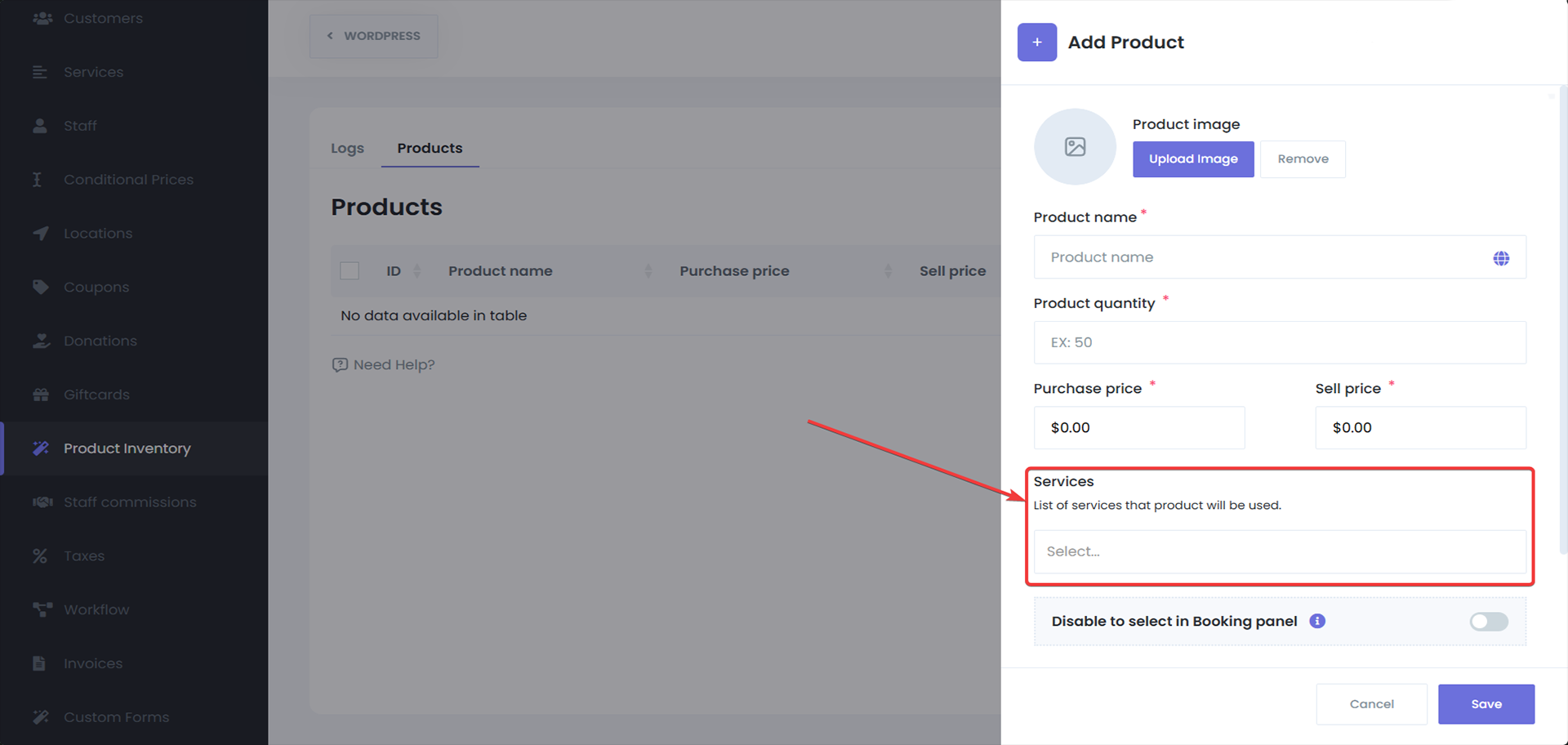Open the Services select dropdown
The image size is (1568, 745).
click(x=1279, y=551)
